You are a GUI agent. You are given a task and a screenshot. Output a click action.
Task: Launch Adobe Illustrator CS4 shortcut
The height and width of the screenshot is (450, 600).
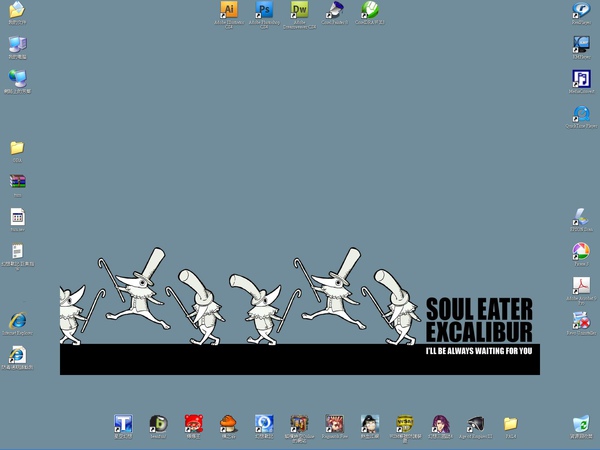pyautogui.click(x=229, y=10)
